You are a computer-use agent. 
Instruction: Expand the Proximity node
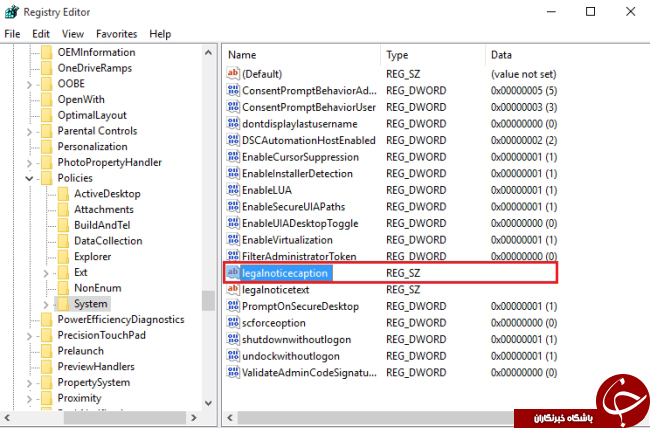pyautogui.click(x=29, y=399)
